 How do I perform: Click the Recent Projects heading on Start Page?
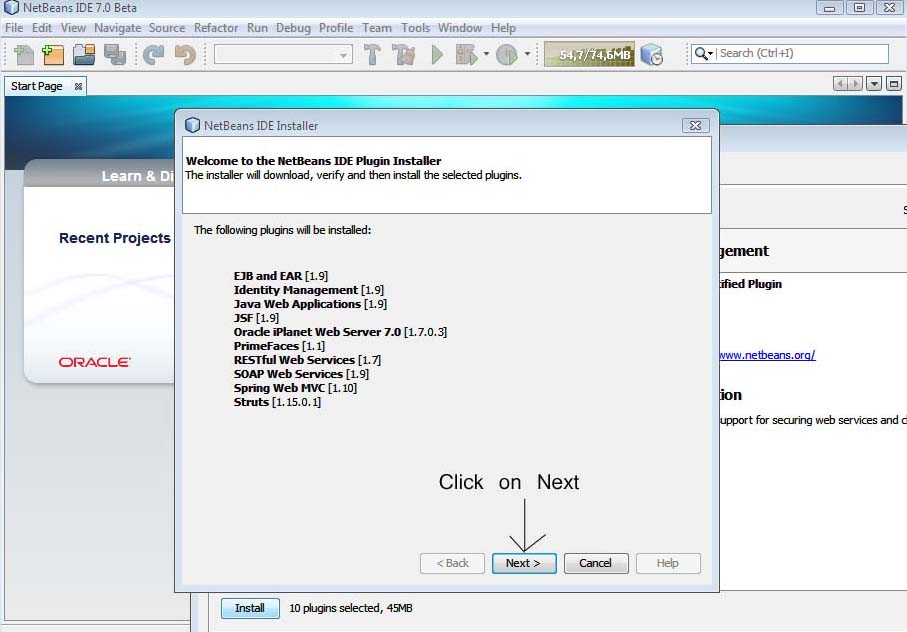[x=115, y=238]
